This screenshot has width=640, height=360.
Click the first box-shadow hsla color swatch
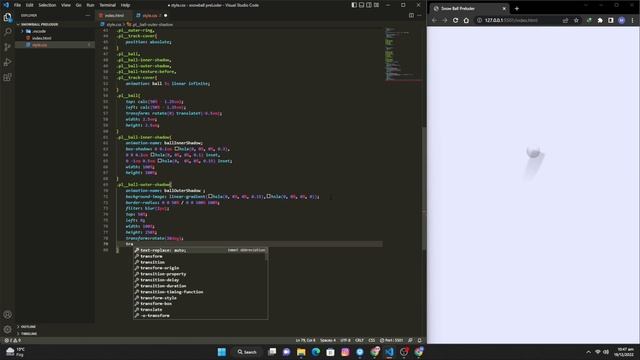pyautogui.click(x=177, y=149)
